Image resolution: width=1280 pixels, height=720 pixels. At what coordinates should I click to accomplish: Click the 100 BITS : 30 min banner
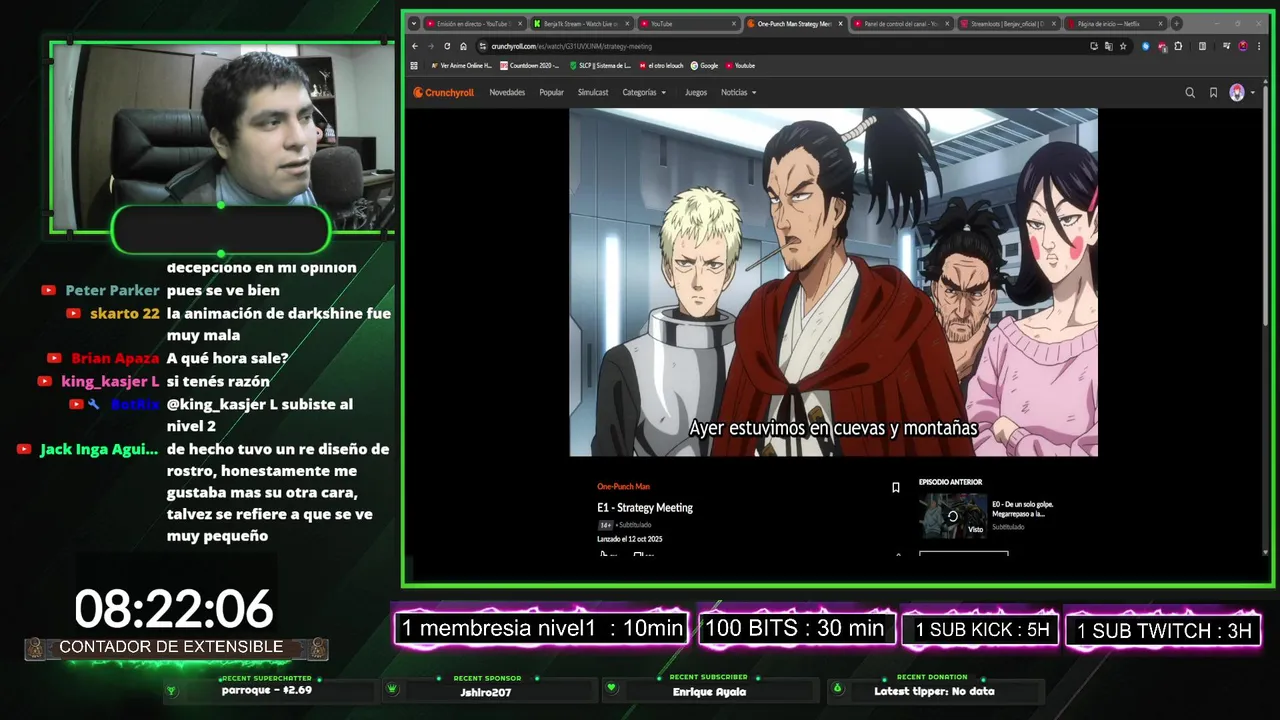click(795, 628)
